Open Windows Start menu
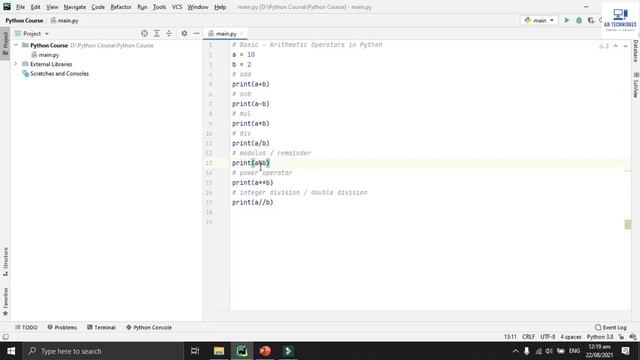Screen dimensions: 640x360 tap(11, 351)
